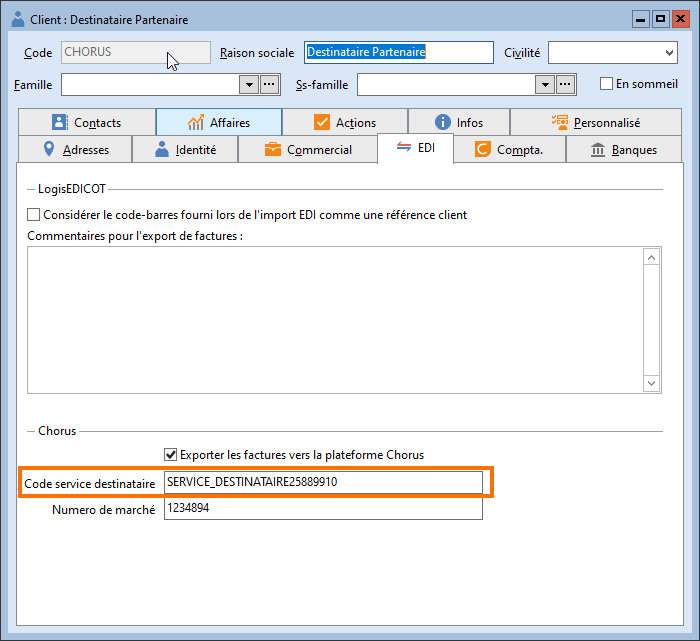Expand the Civilité dropdown
This screenshot has width=700, height=641.
click(x=669, y=53)
